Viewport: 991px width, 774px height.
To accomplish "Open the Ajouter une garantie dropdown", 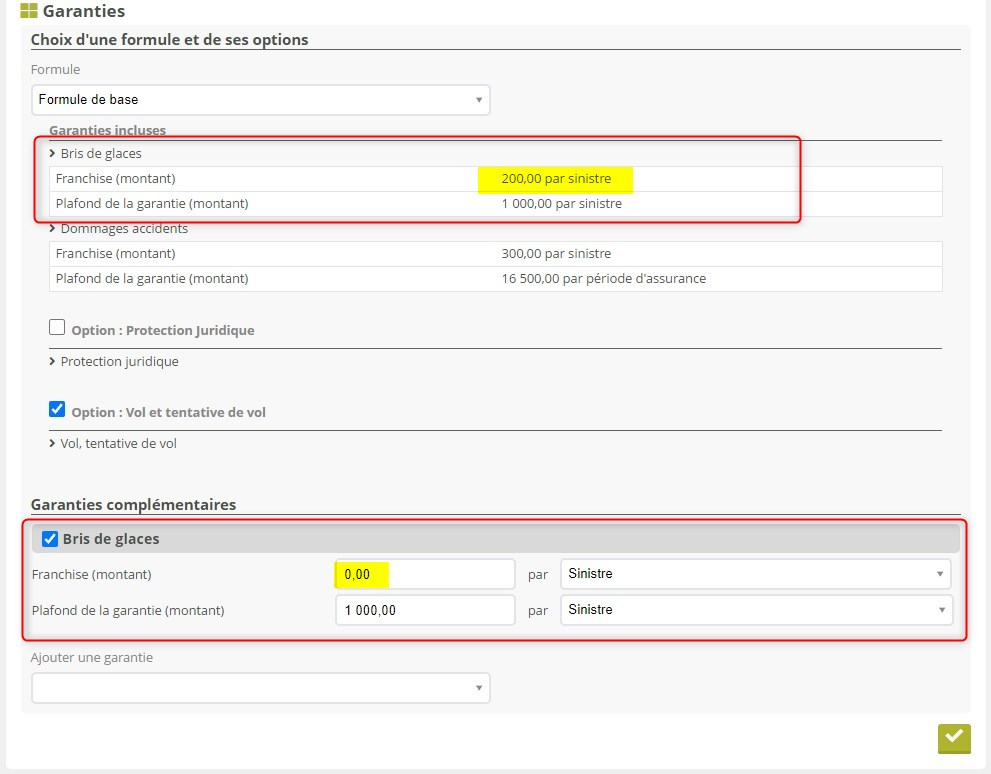I will [260, 688].
